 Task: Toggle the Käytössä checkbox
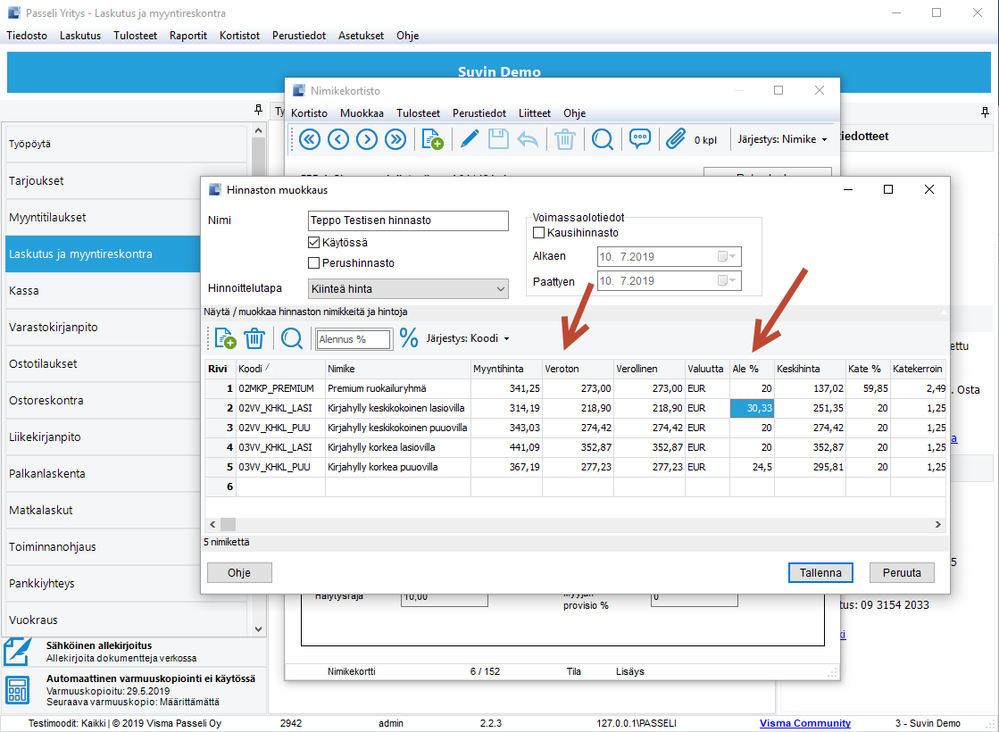point(314,243)
